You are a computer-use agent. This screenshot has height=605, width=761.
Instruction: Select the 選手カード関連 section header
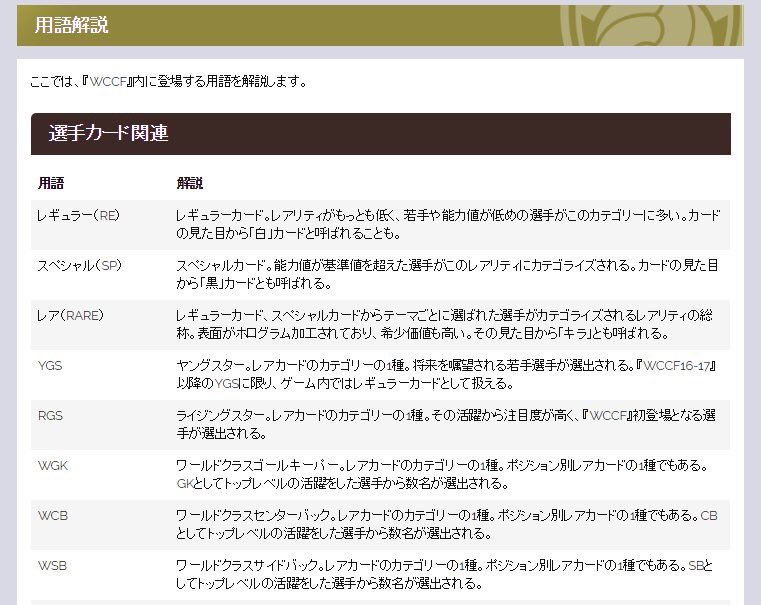(x=380, y=133)
